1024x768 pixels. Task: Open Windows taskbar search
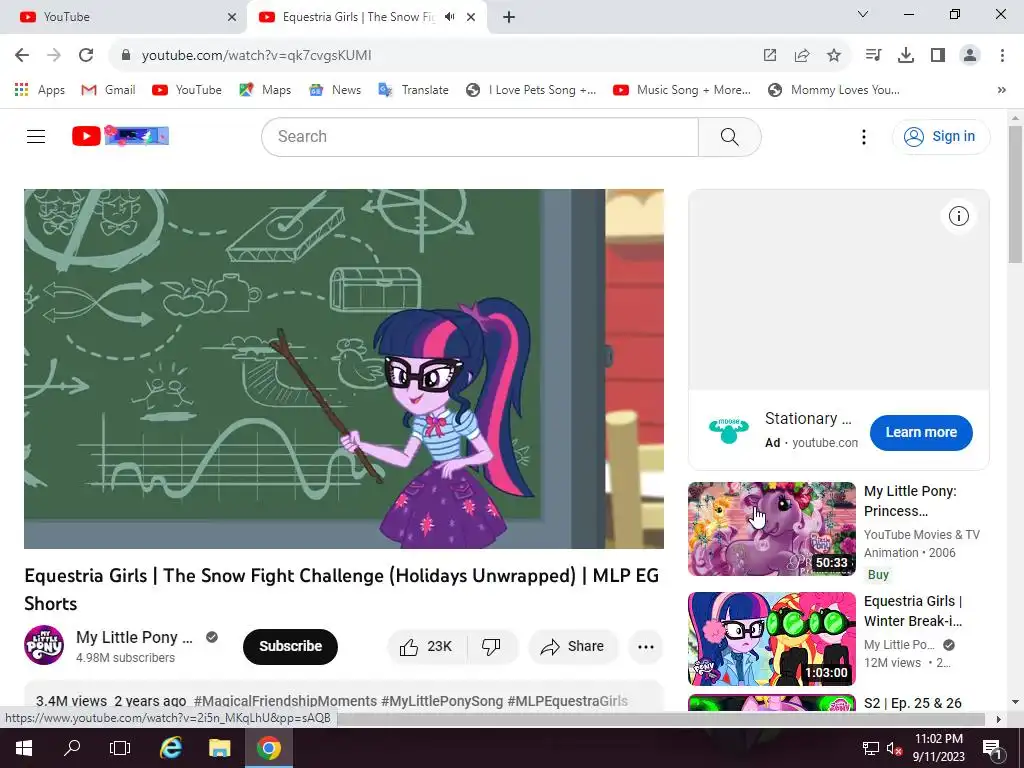tap(72, 748)
